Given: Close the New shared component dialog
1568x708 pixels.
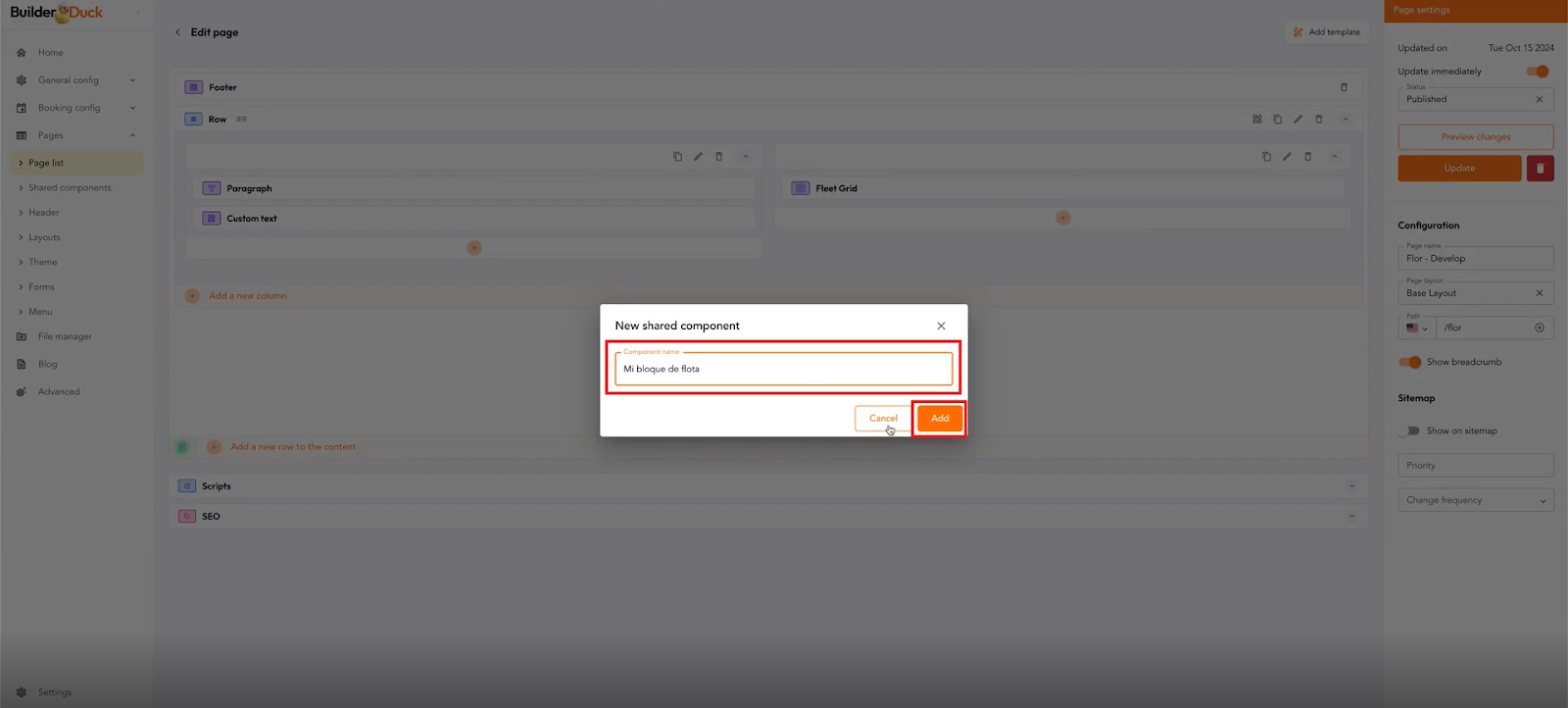Looking at the screenshot, I should pyautogui.click(x=941, y=326).
